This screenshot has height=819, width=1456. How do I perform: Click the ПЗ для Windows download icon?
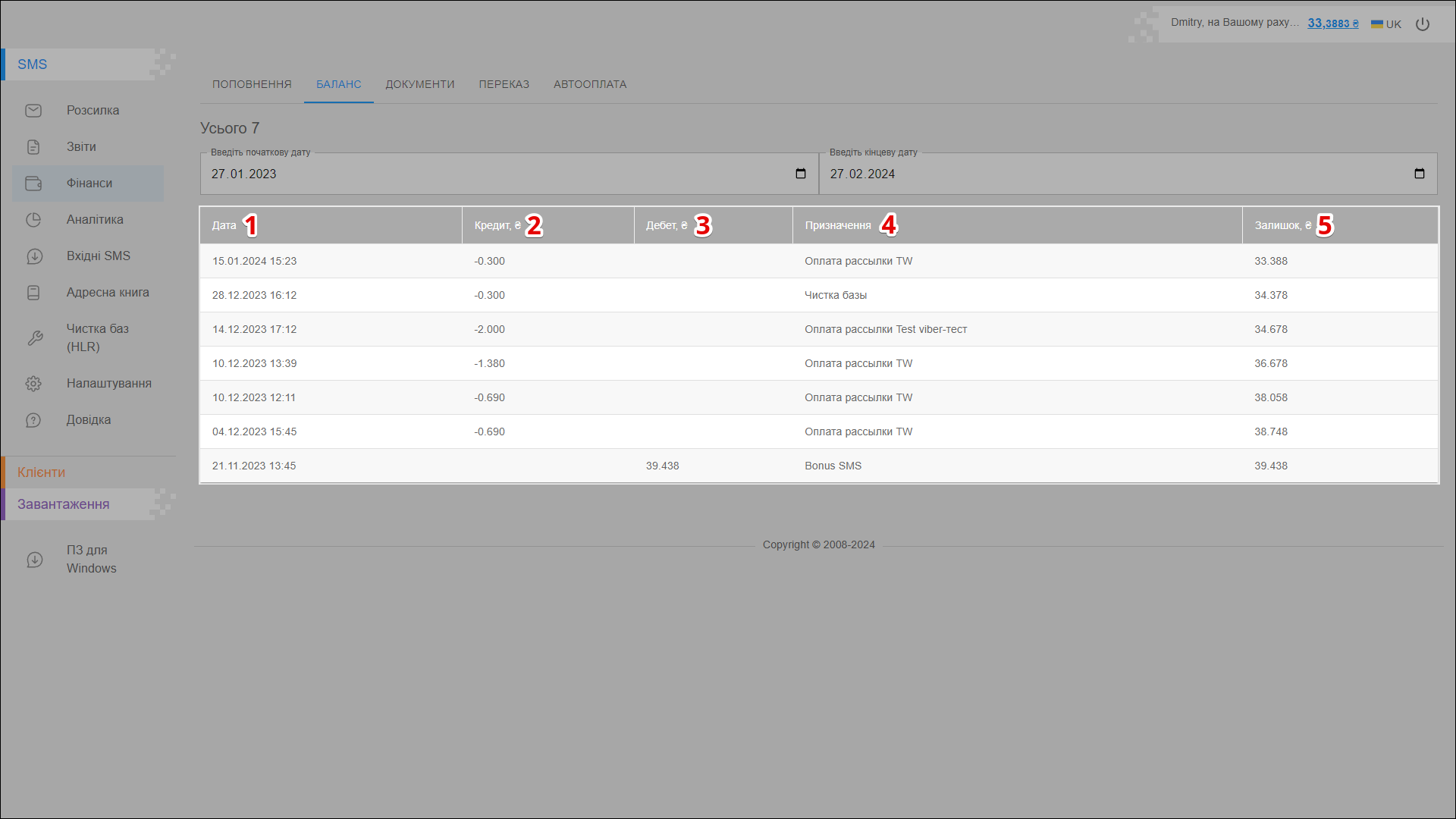point(35,560)
